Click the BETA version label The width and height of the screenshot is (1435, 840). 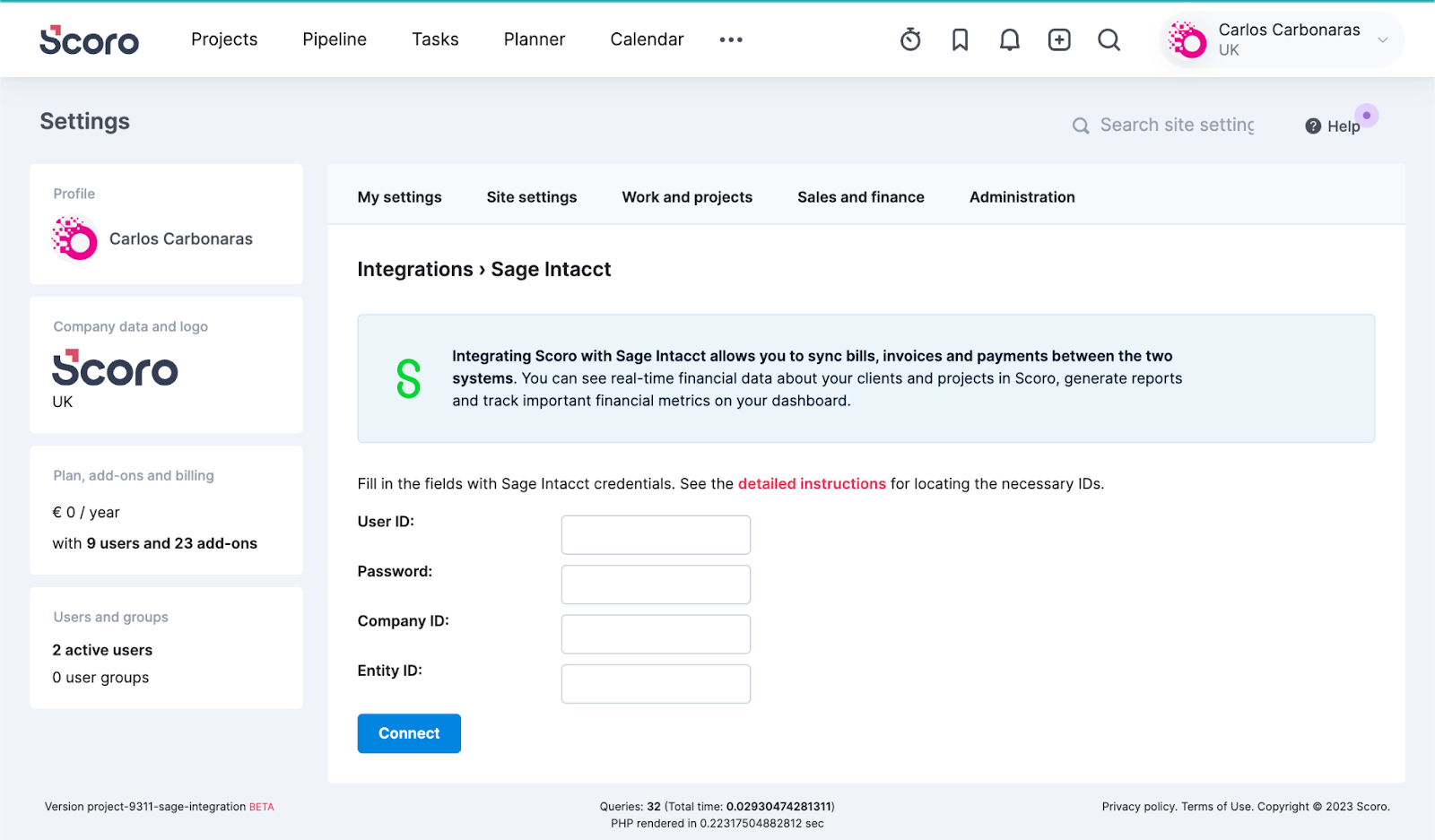point(262,807)
